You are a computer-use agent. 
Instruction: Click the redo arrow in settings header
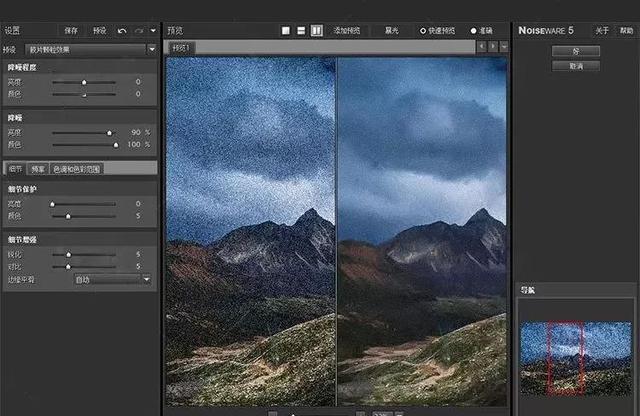tap(138, 31)
